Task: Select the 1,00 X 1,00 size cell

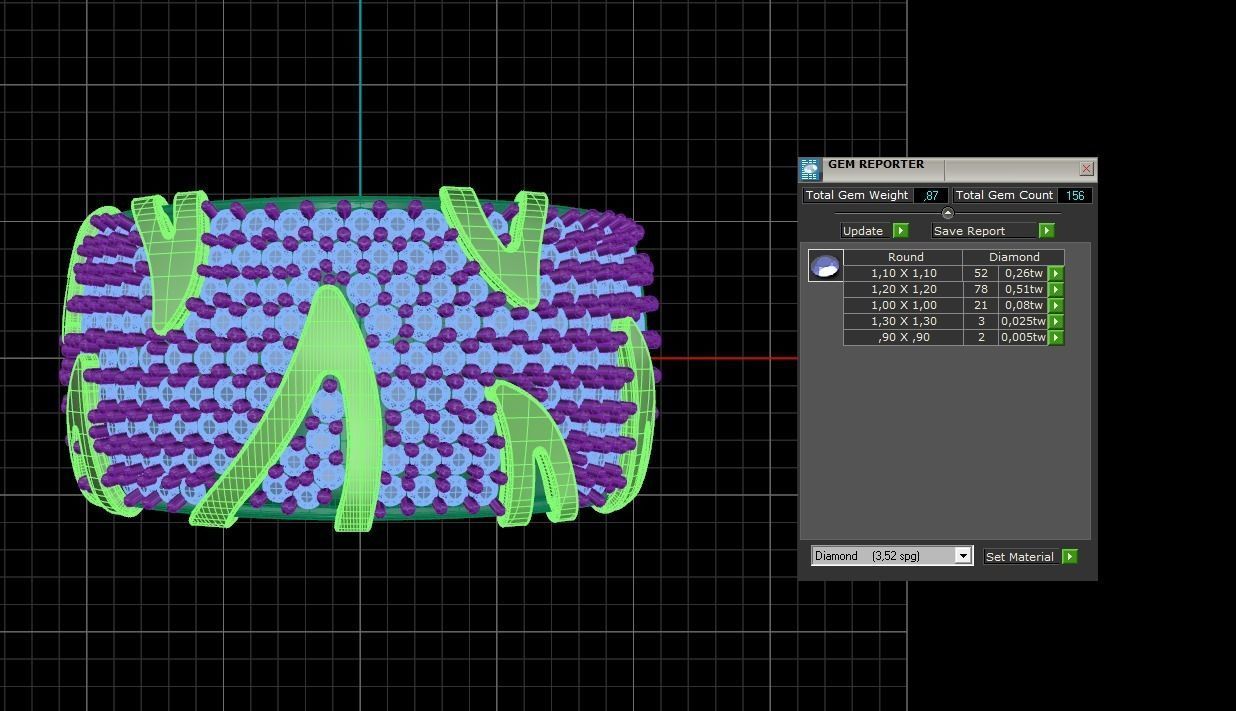Action: click(x=904, y=305)
